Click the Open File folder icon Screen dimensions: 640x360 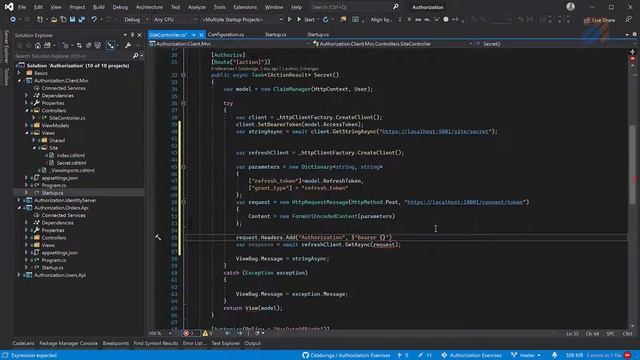(x=54, y=19)
